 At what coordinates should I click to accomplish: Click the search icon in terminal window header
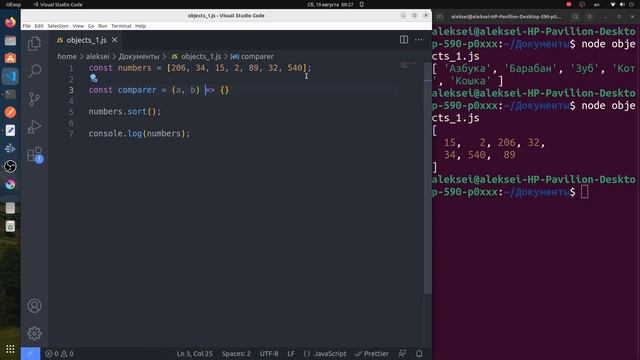tap(575, 17)
